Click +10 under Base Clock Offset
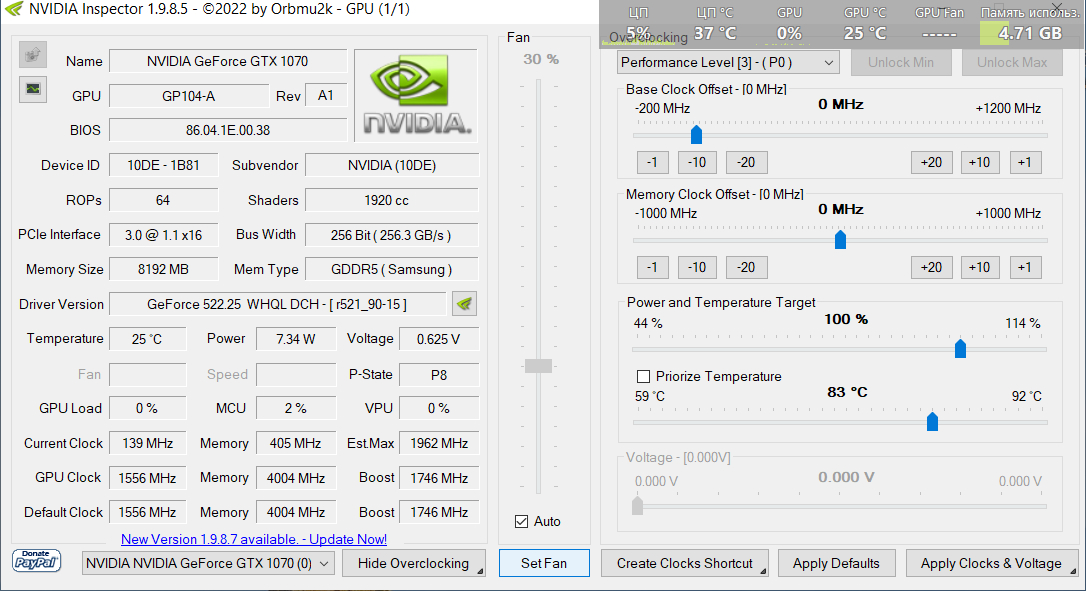Image resolution: width=1086 pixels, height=591 pixels. [x=979, y=162]
